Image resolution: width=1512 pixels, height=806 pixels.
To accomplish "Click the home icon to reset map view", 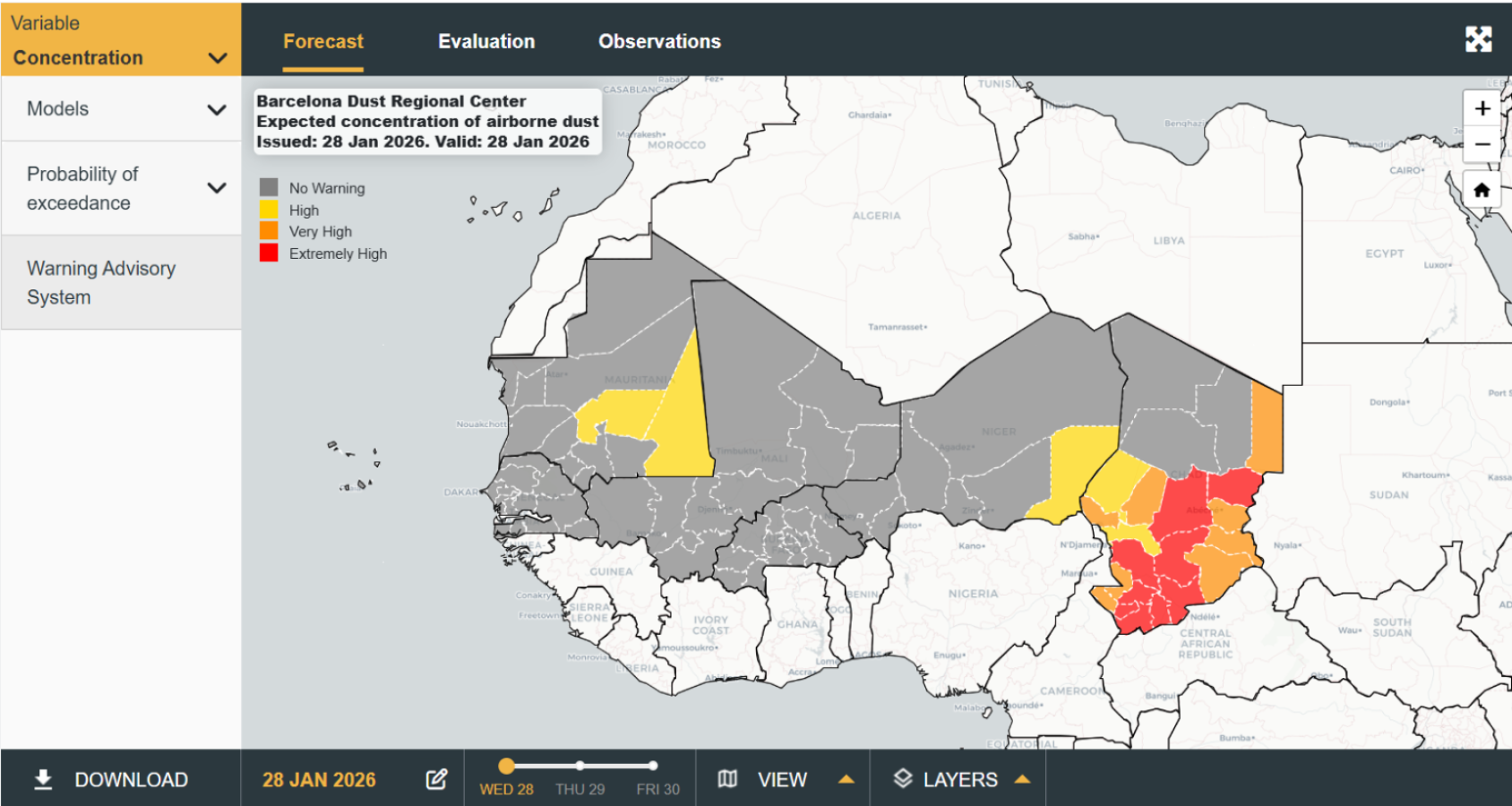I will (1482, 190).
